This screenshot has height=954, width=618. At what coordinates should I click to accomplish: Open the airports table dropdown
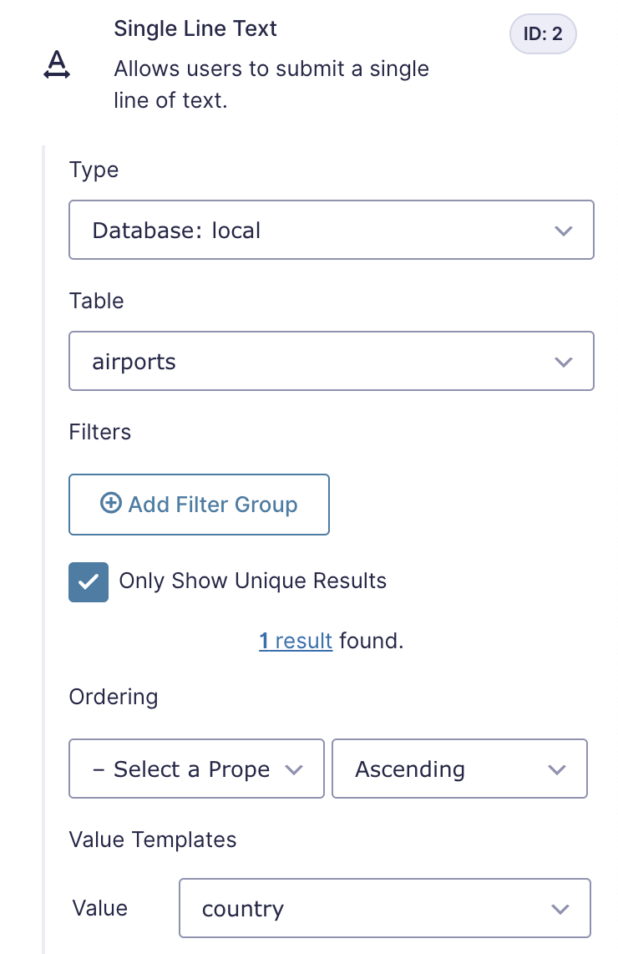click(331, 361)
